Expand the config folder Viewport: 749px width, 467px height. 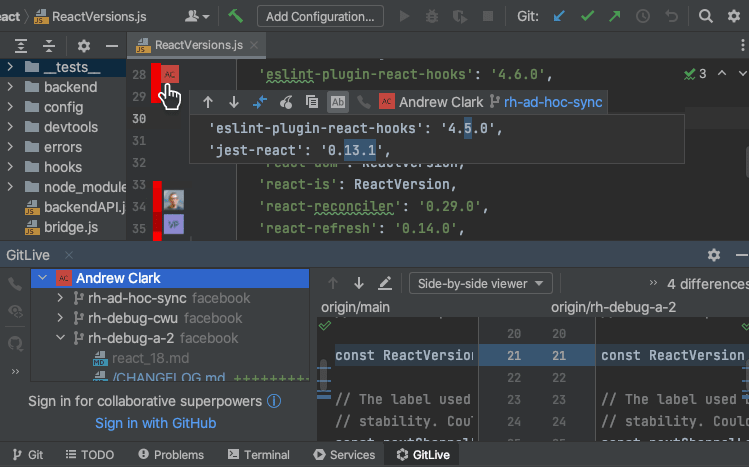pyautogui.click(x=10, y=107)
